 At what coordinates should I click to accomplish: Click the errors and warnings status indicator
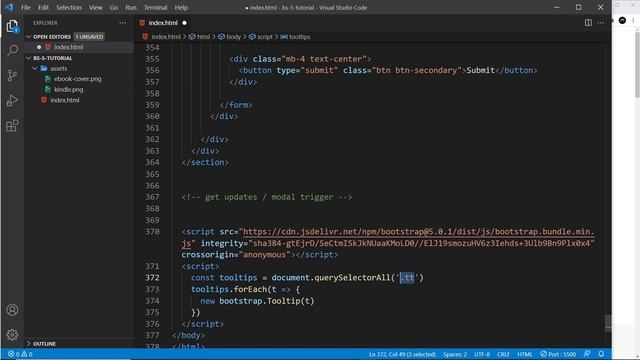(x=20, y=354)
